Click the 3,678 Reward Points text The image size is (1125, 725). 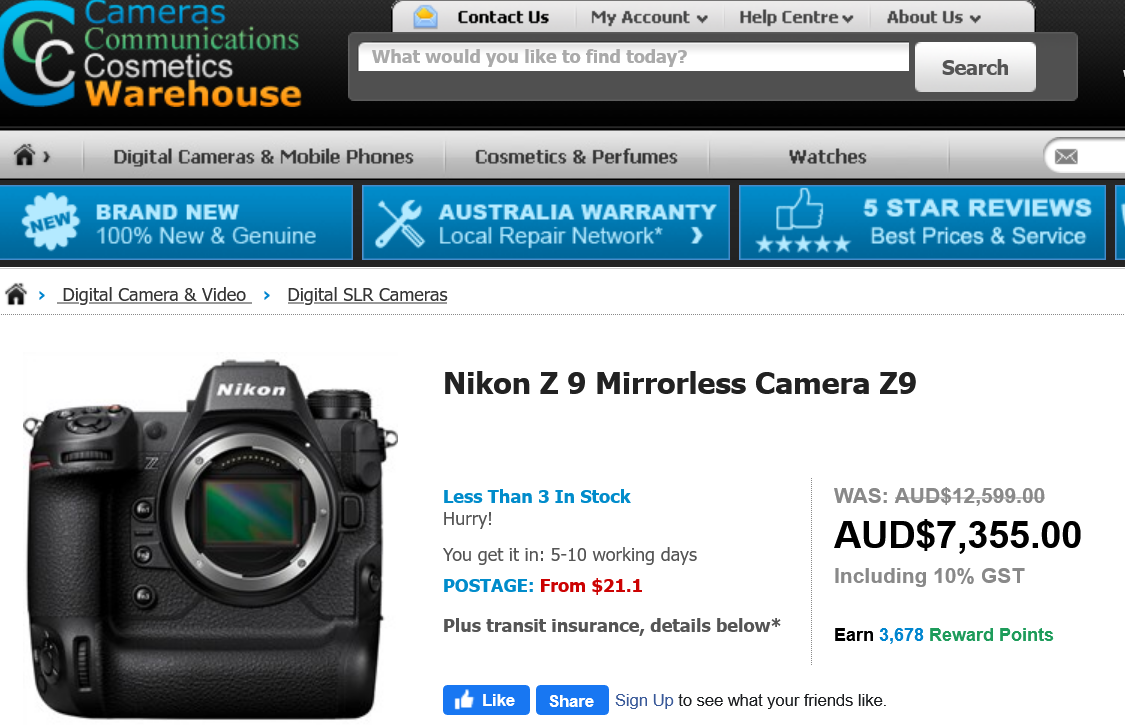tap(966, 635)
